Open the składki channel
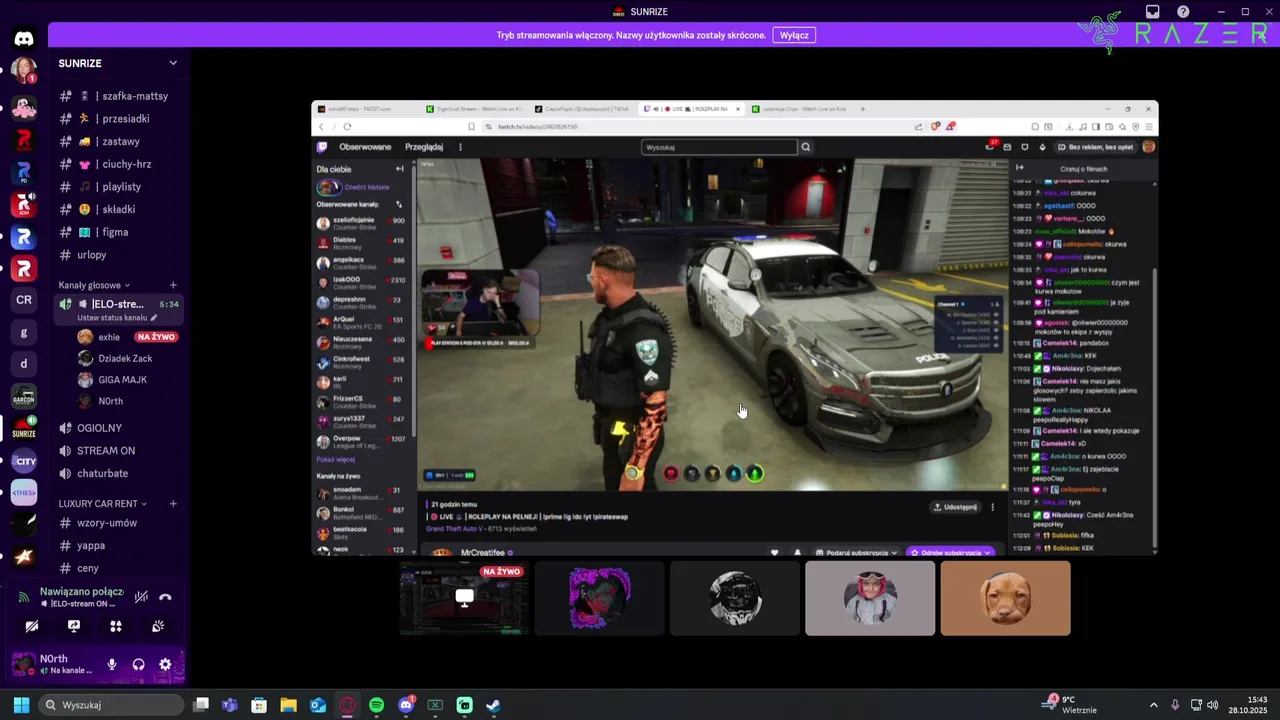 (119, 209)
